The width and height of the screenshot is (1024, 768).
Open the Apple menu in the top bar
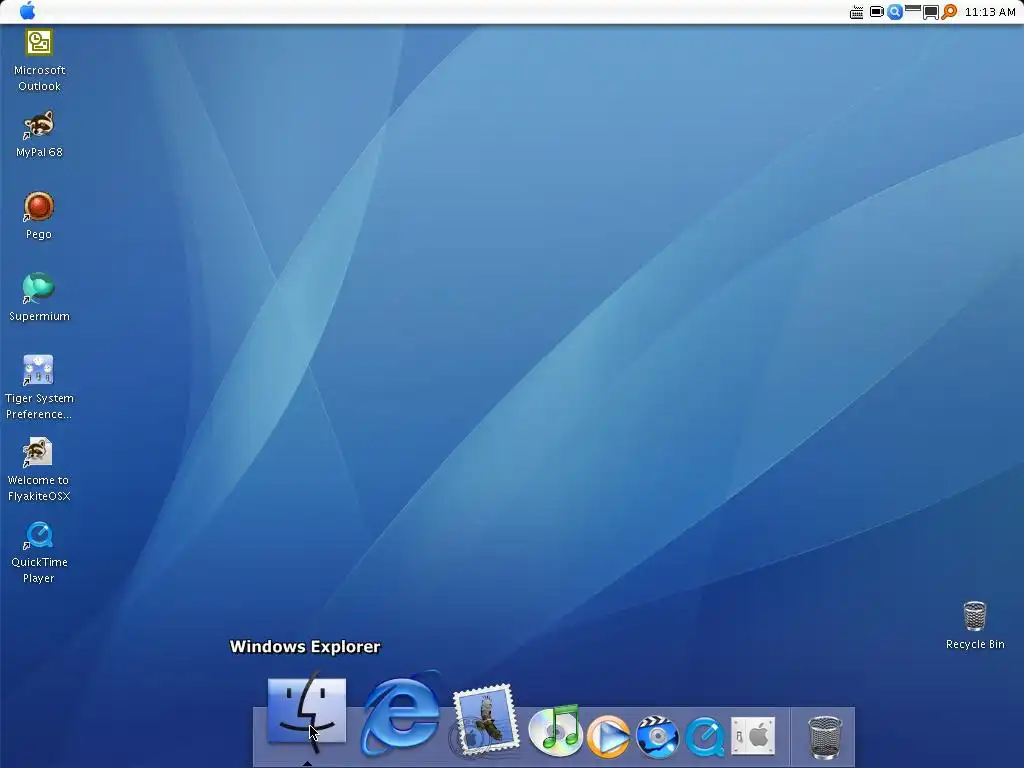(x=27, y=11)
